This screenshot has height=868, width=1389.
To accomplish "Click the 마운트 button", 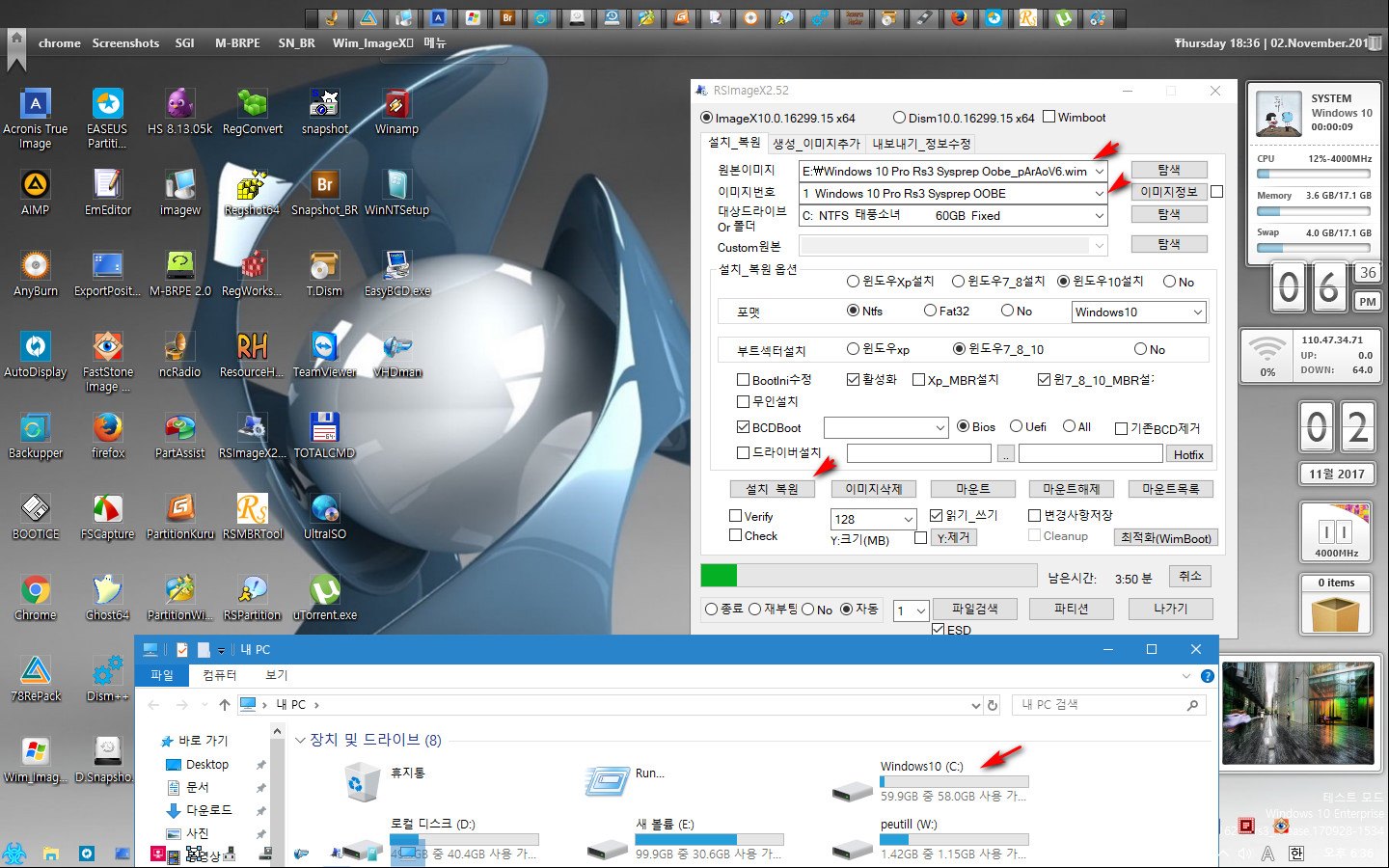I will pyautogui.click(x=972, y=489).
